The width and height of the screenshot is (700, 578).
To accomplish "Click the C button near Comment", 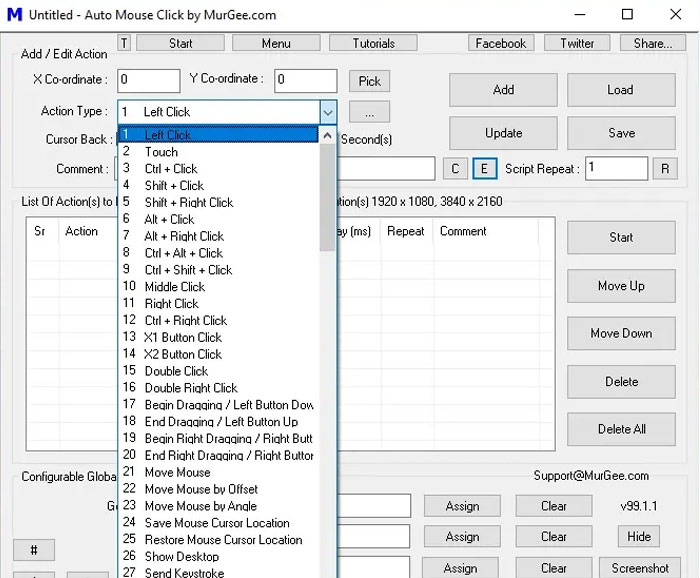I will pos(455,169).
